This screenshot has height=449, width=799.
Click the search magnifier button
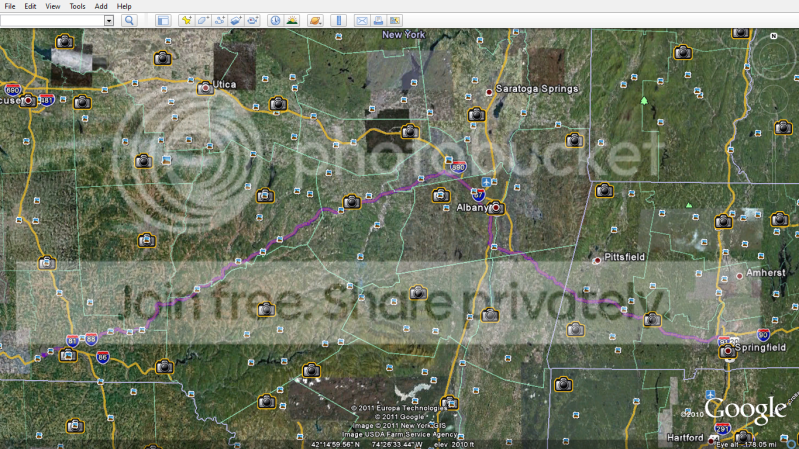click(x=129, y=20)
